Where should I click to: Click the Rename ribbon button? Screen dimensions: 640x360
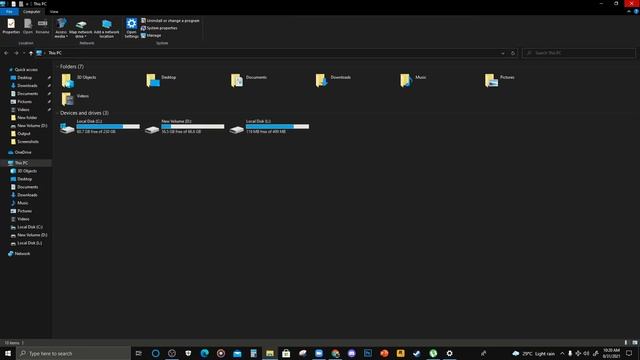tap(42, 27)
